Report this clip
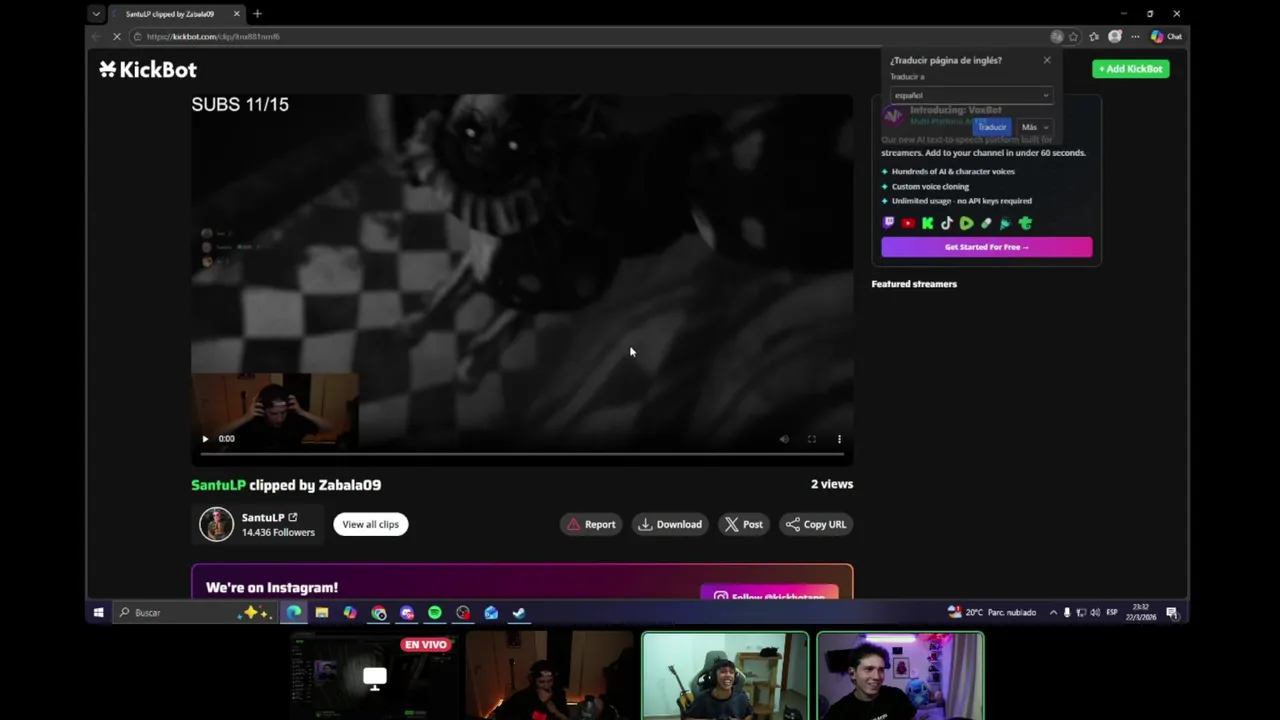The height and width of the screenshot is (720, 1280). point(591,524)
